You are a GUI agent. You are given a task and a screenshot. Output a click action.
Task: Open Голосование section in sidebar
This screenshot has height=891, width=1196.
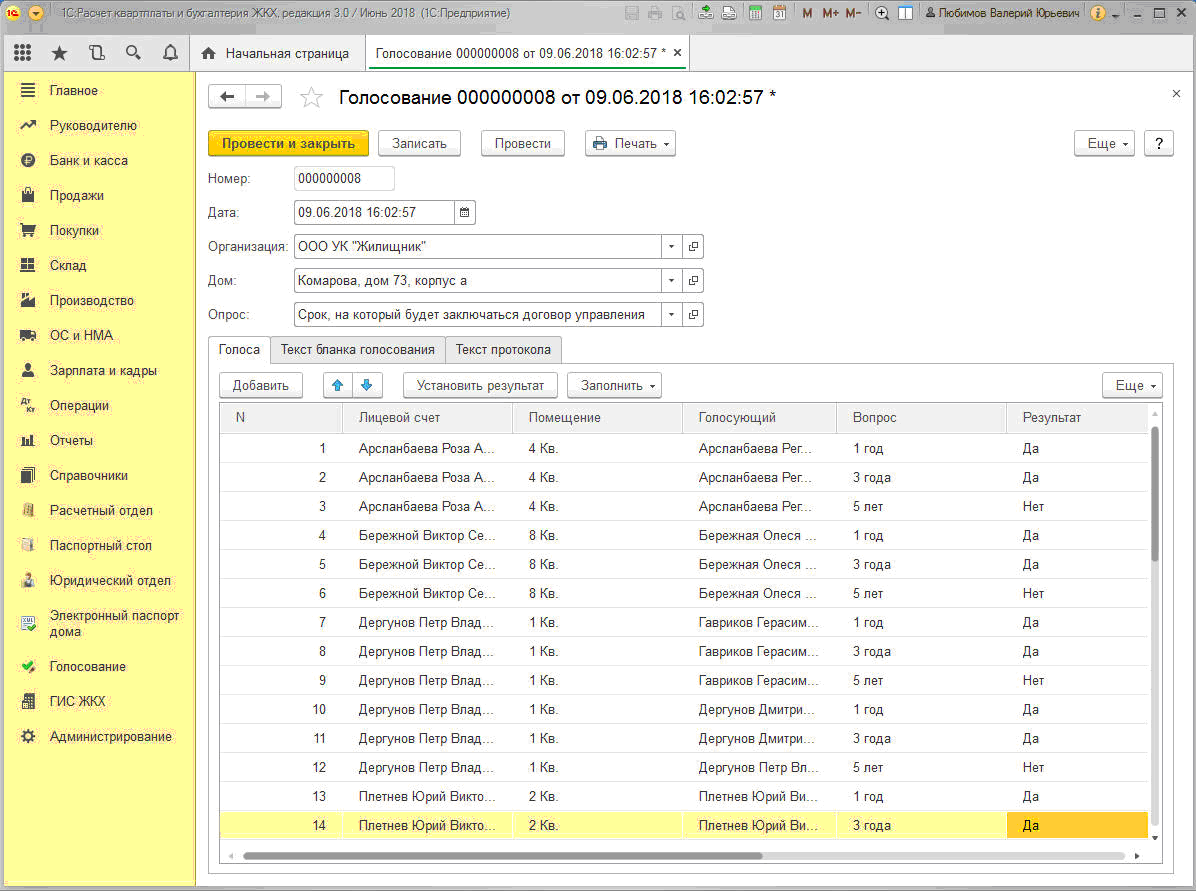click(x=87, y=666)
